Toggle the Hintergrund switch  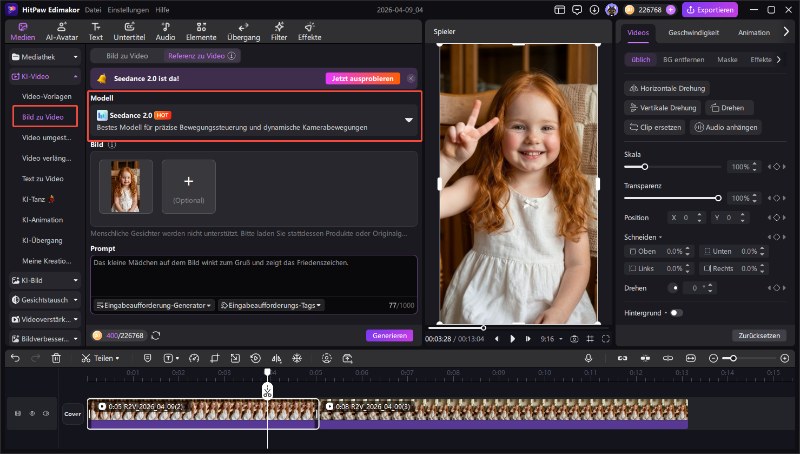pyautogui.click(x=677, y=313)
